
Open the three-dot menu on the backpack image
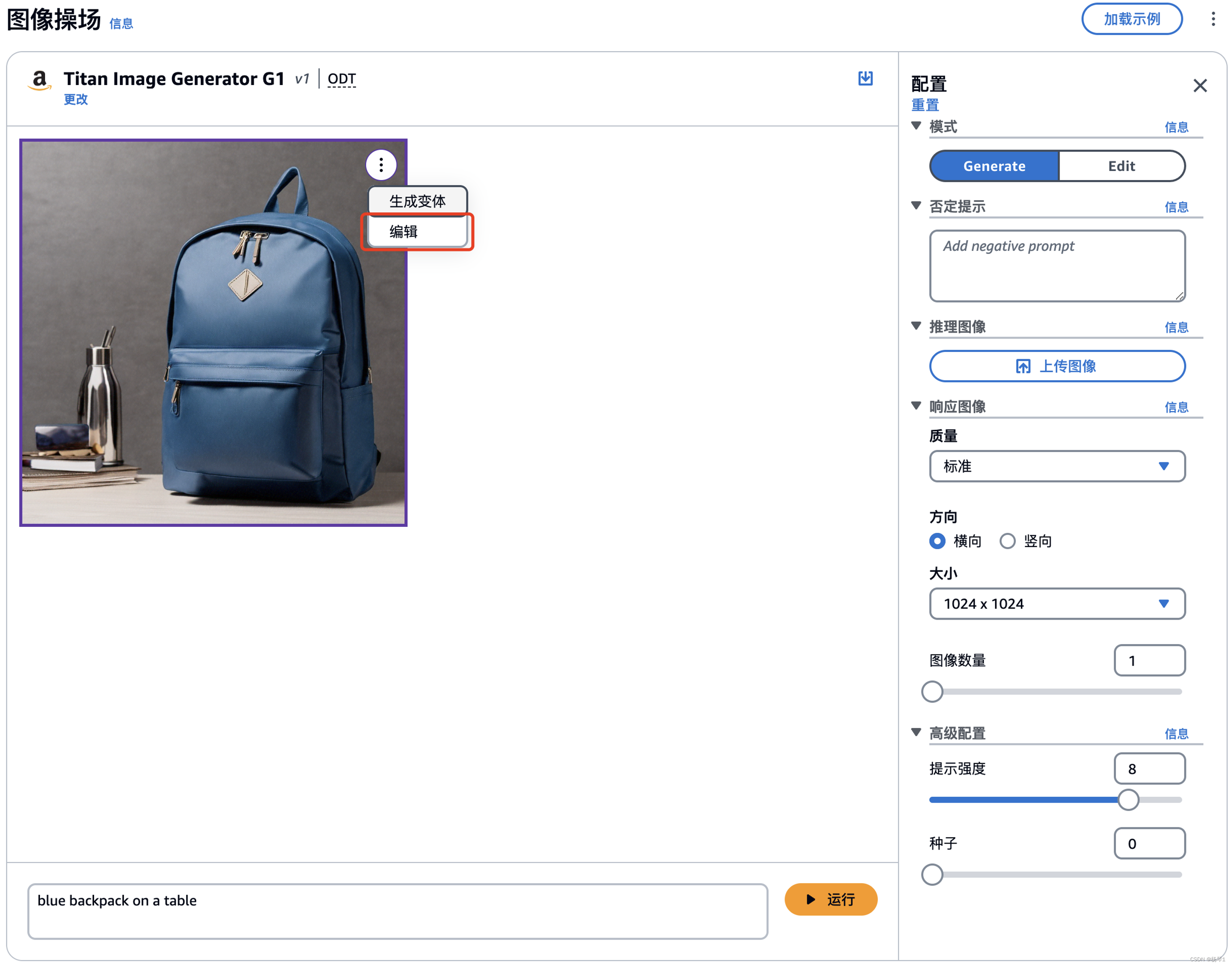(381, 165)
